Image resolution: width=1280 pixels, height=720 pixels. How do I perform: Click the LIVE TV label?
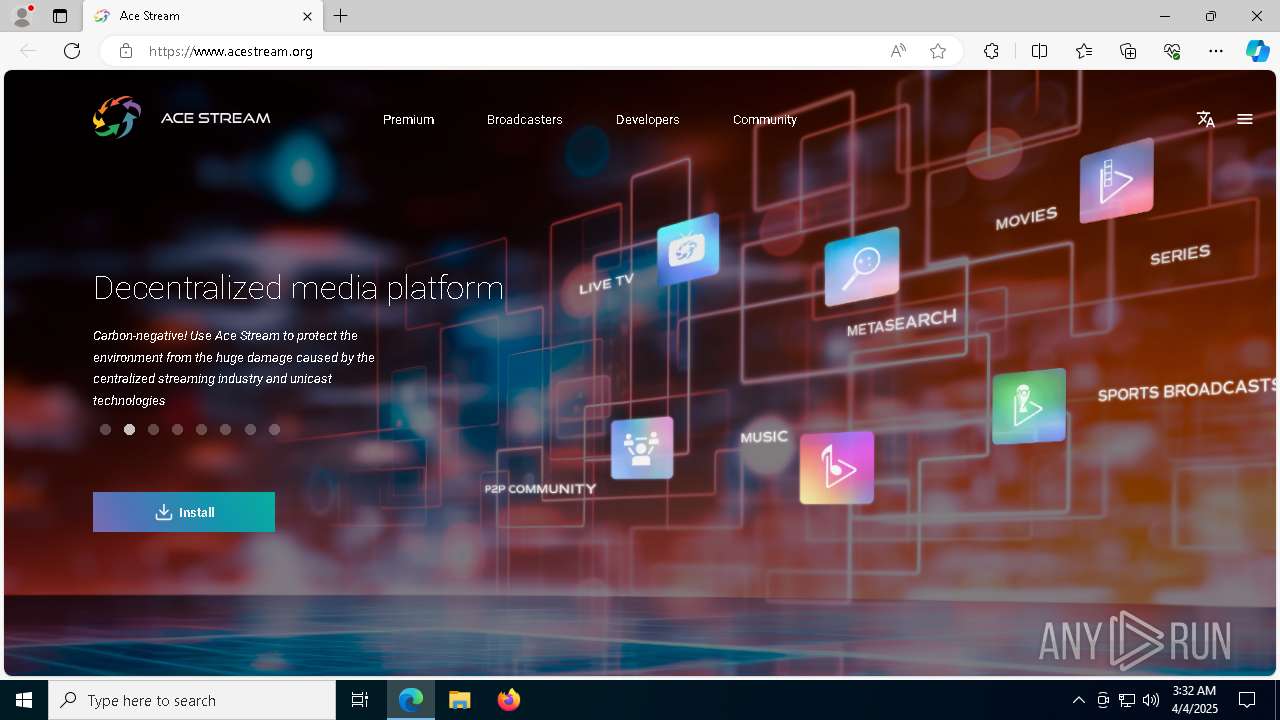606,284
